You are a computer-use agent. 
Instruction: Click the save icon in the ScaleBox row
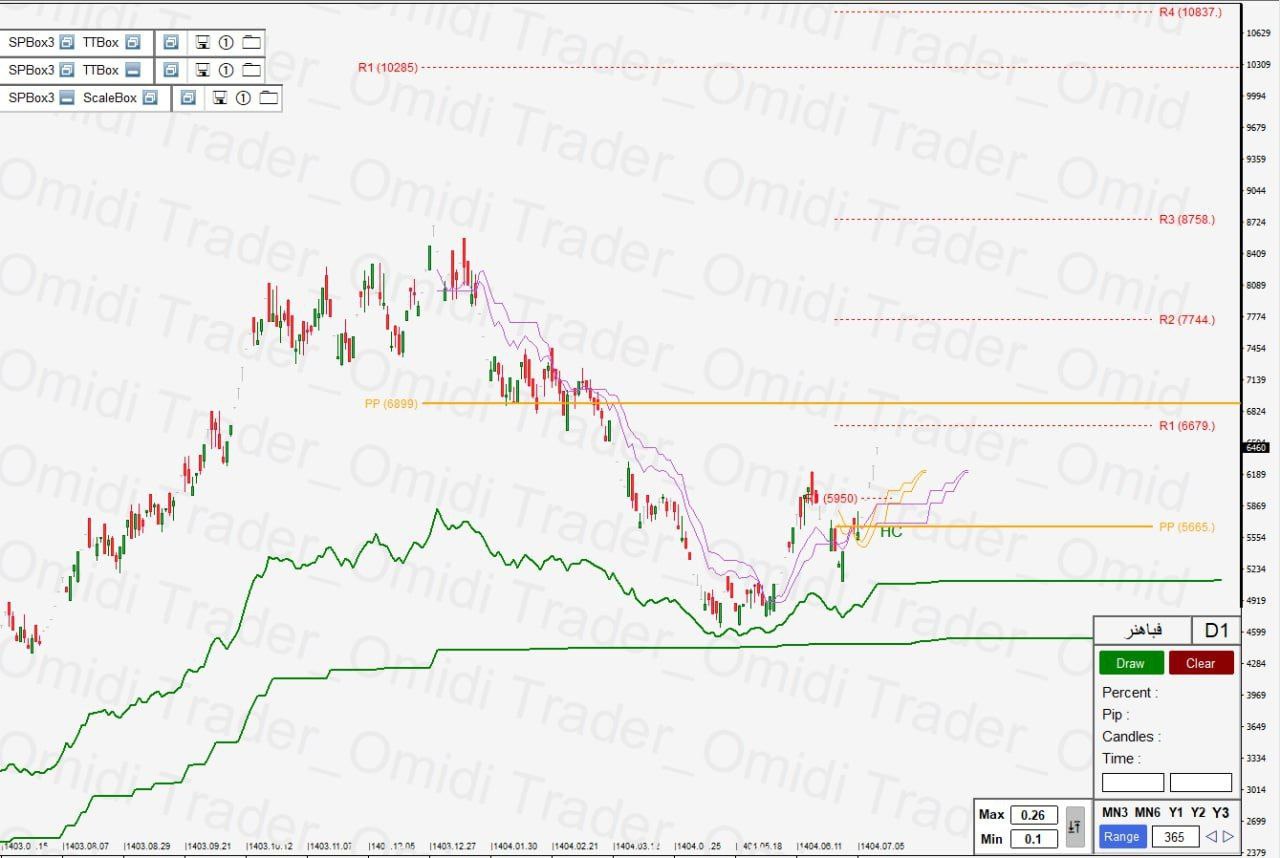pyautogui.click(x=219, y=98)
